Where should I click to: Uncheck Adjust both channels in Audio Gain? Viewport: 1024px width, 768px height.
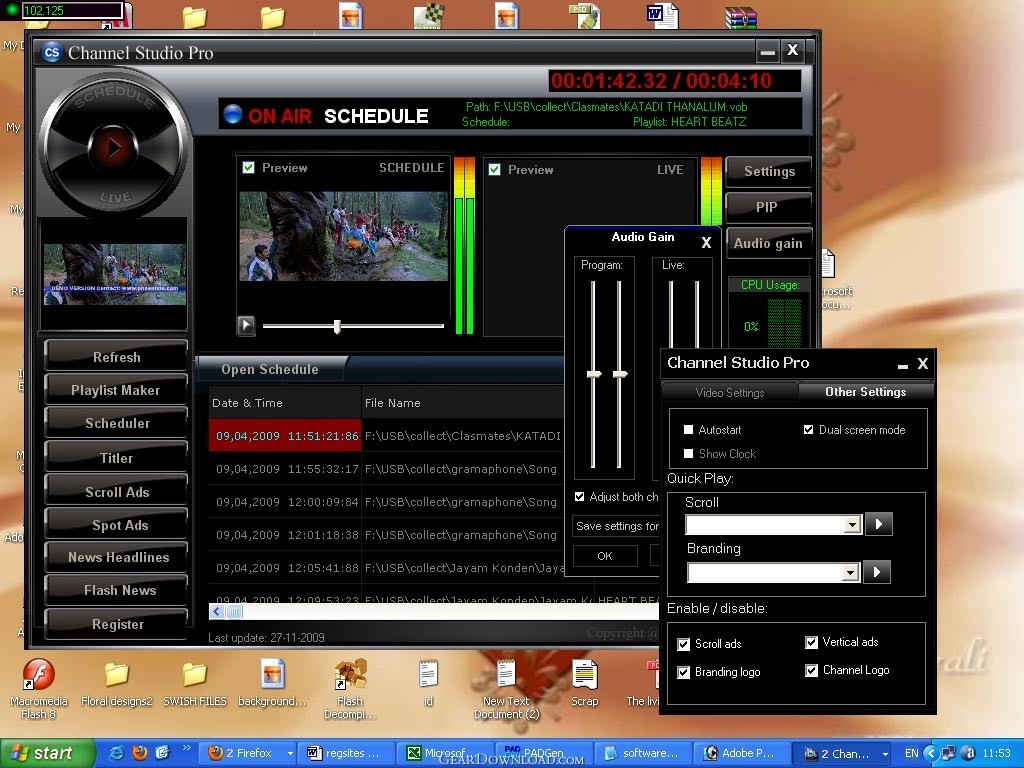click(x=579, y=497)
